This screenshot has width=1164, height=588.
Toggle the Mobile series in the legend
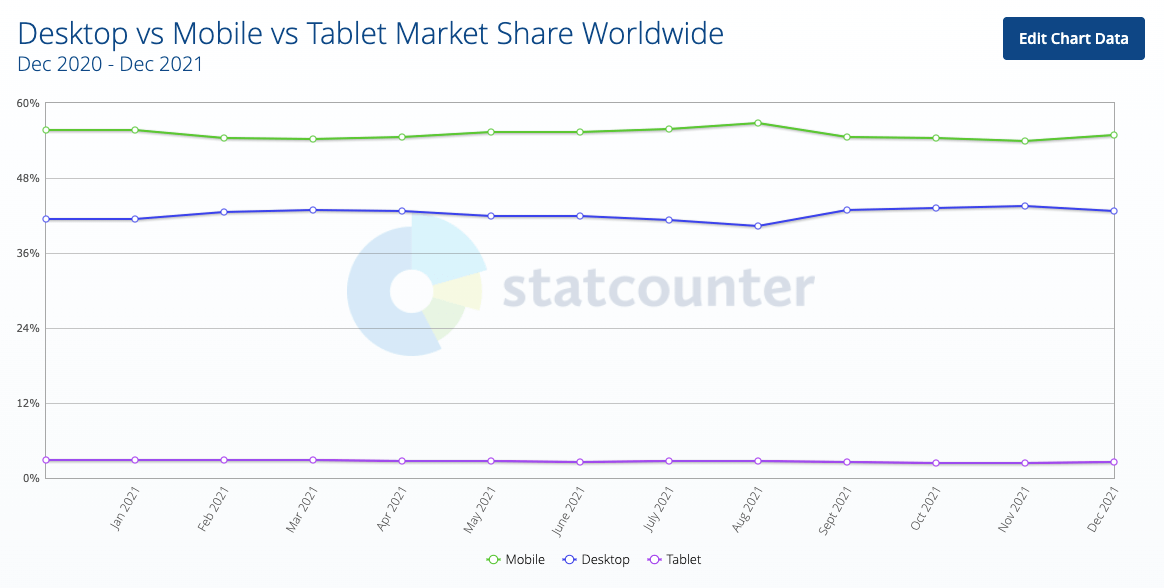click(x=524, y=560)
